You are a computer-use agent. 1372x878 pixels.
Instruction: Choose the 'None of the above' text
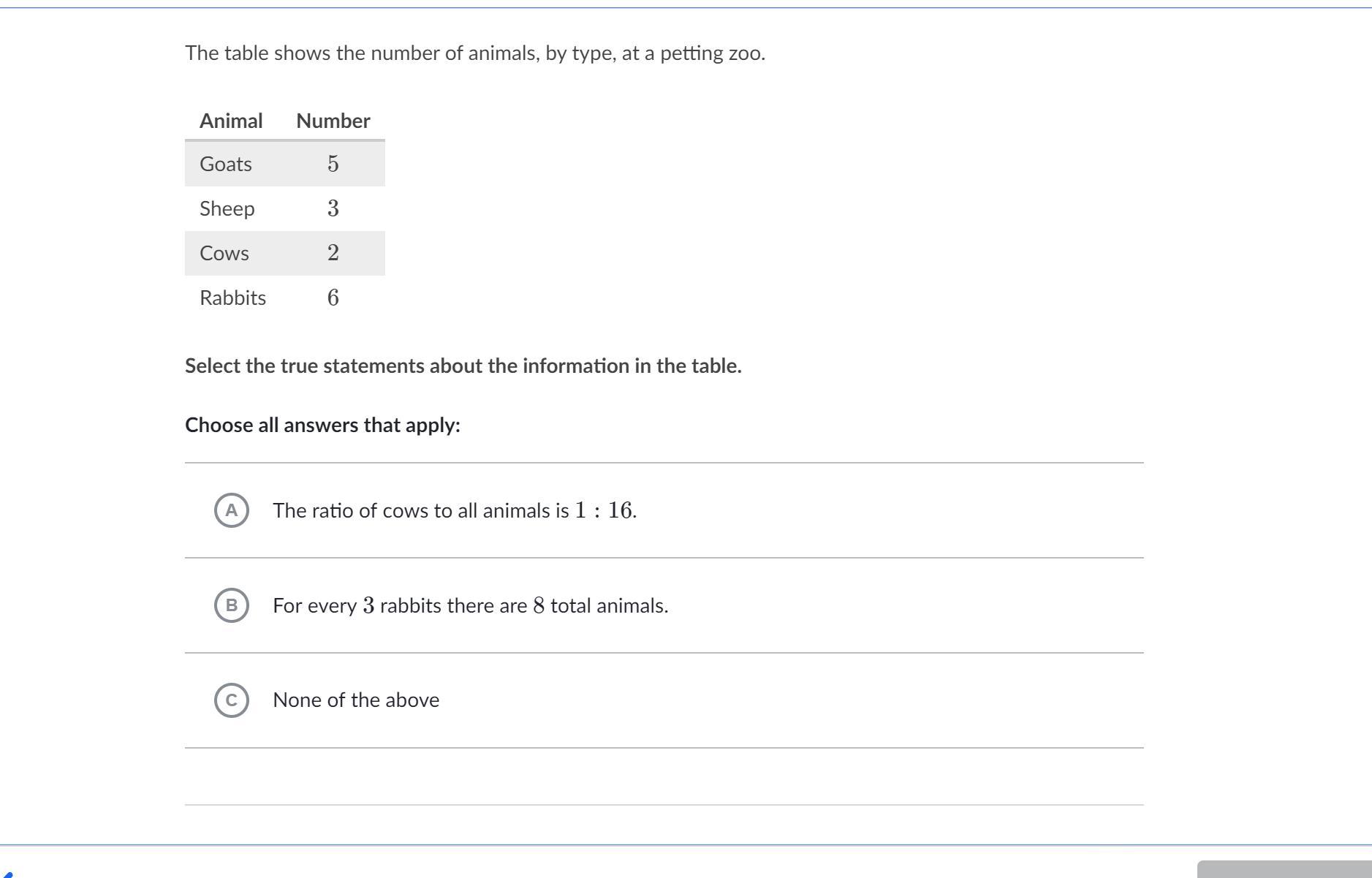pyautogui.click(x=356, y=700)
